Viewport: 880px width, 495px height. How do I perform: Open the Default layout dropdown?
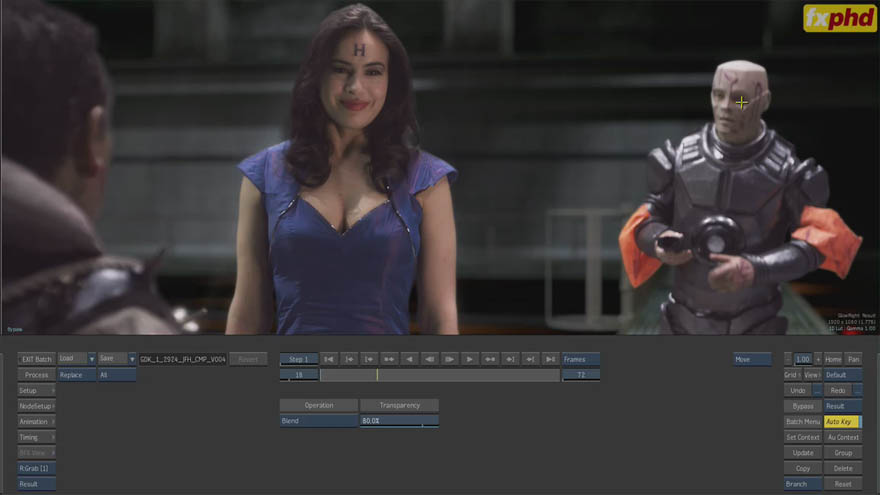pyautogui.click(x=843, y=375)
